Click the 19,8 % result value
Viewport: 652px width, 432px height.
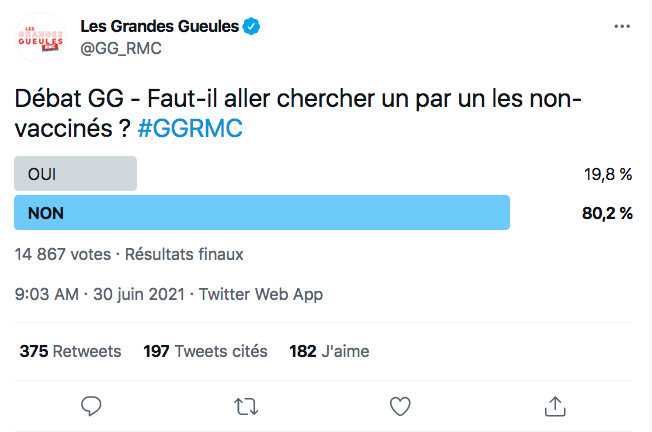point(608,174)
